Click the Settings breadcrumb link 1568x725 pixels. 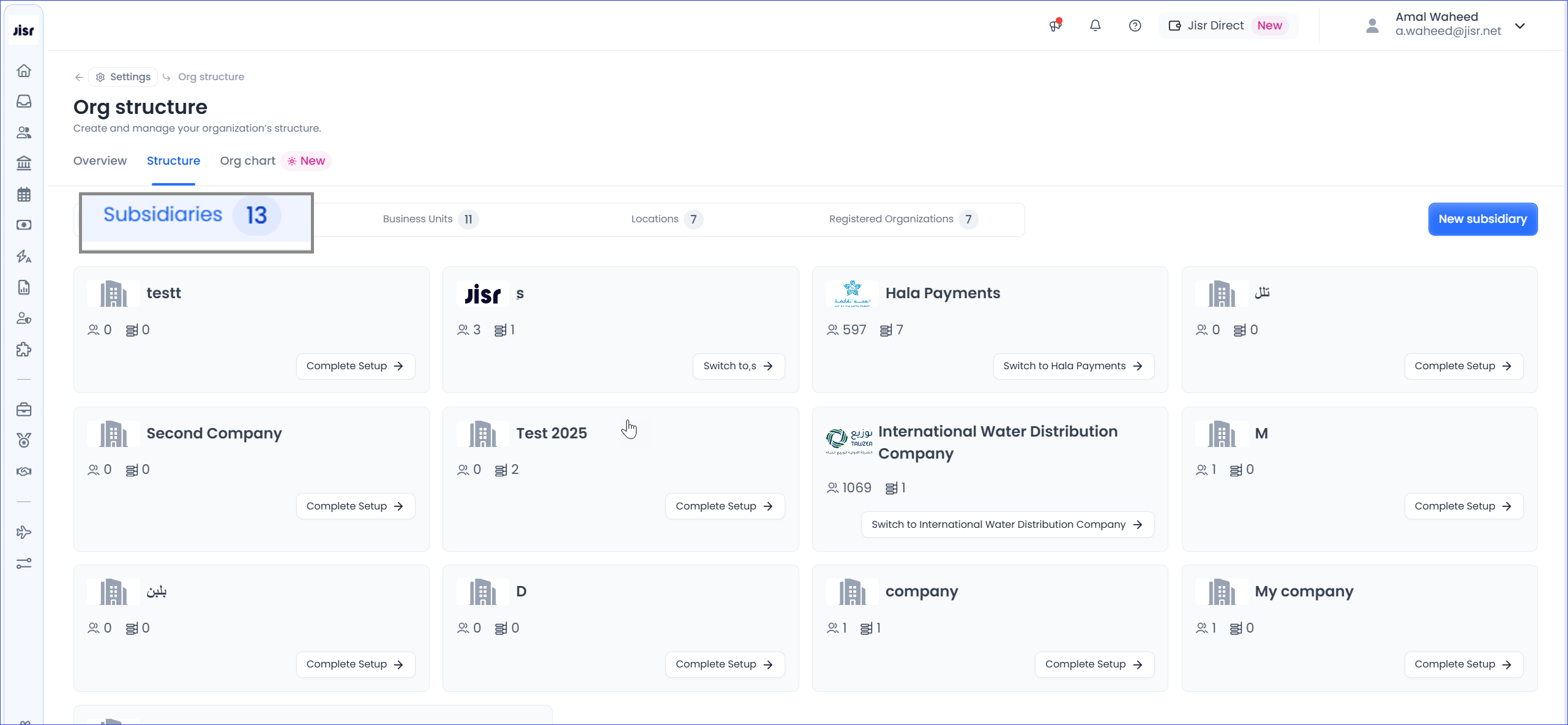(124, 77)
